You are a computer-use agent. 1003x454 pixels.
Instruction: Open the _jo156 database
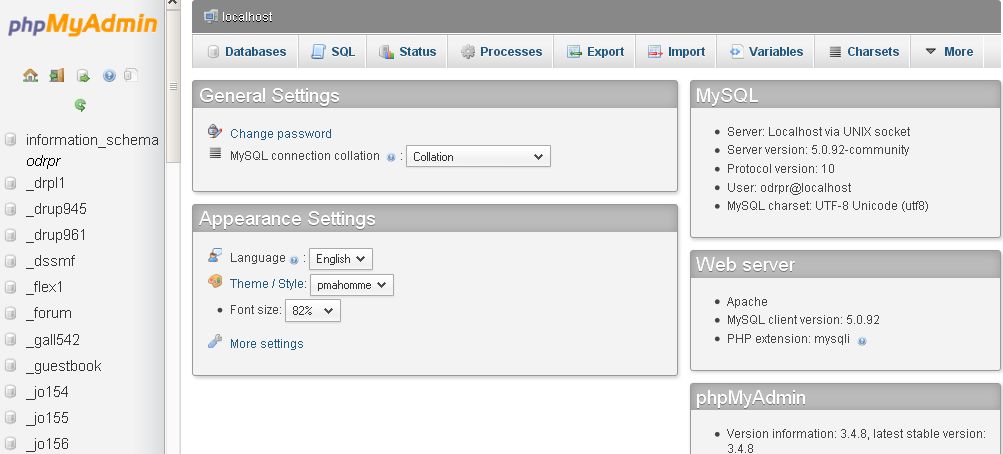[x=47, y=444]
